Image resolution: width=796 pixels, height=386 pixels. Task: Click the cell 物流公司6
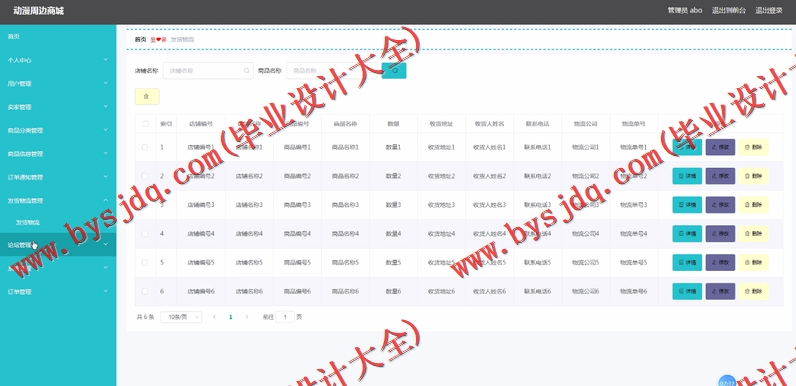pos(585,292)
